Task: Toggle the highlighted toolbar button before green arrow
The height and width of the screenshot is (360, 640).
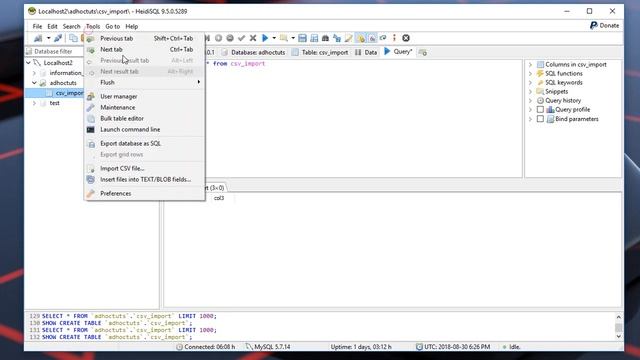Action: [372, 38]
